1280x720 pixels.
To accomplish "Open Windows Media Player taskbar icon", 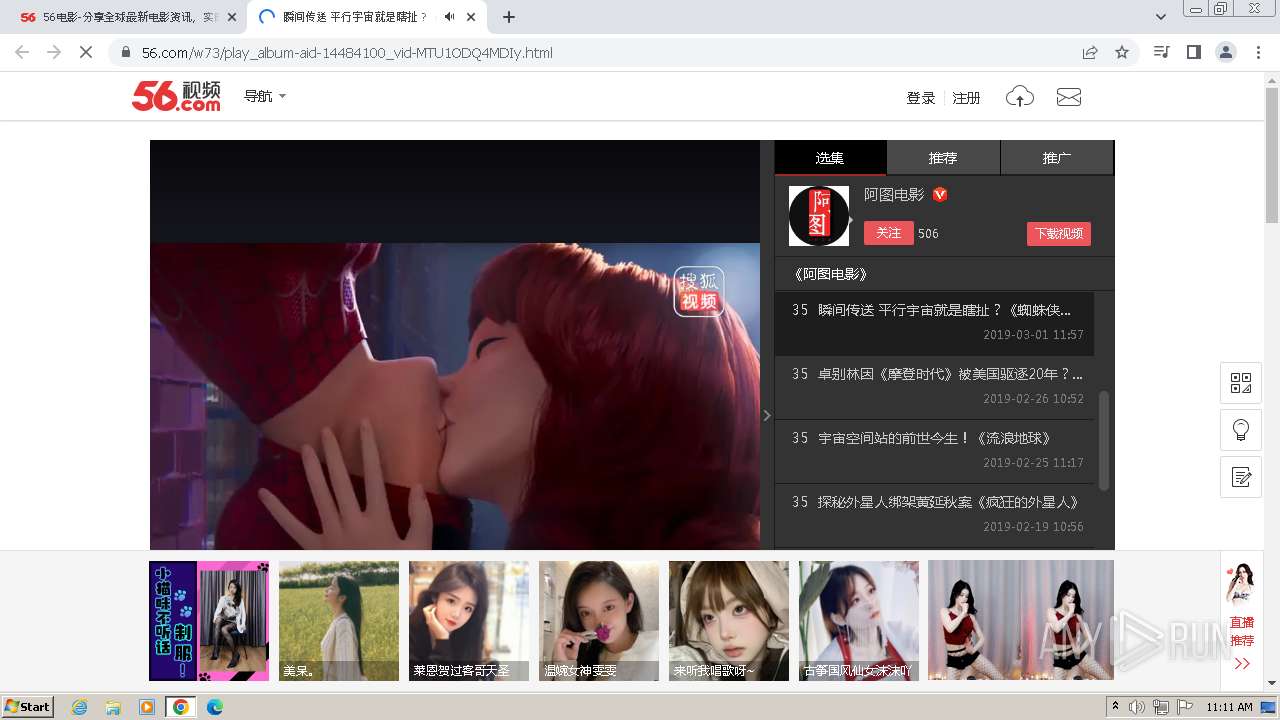I will click(x=147, y=707).
